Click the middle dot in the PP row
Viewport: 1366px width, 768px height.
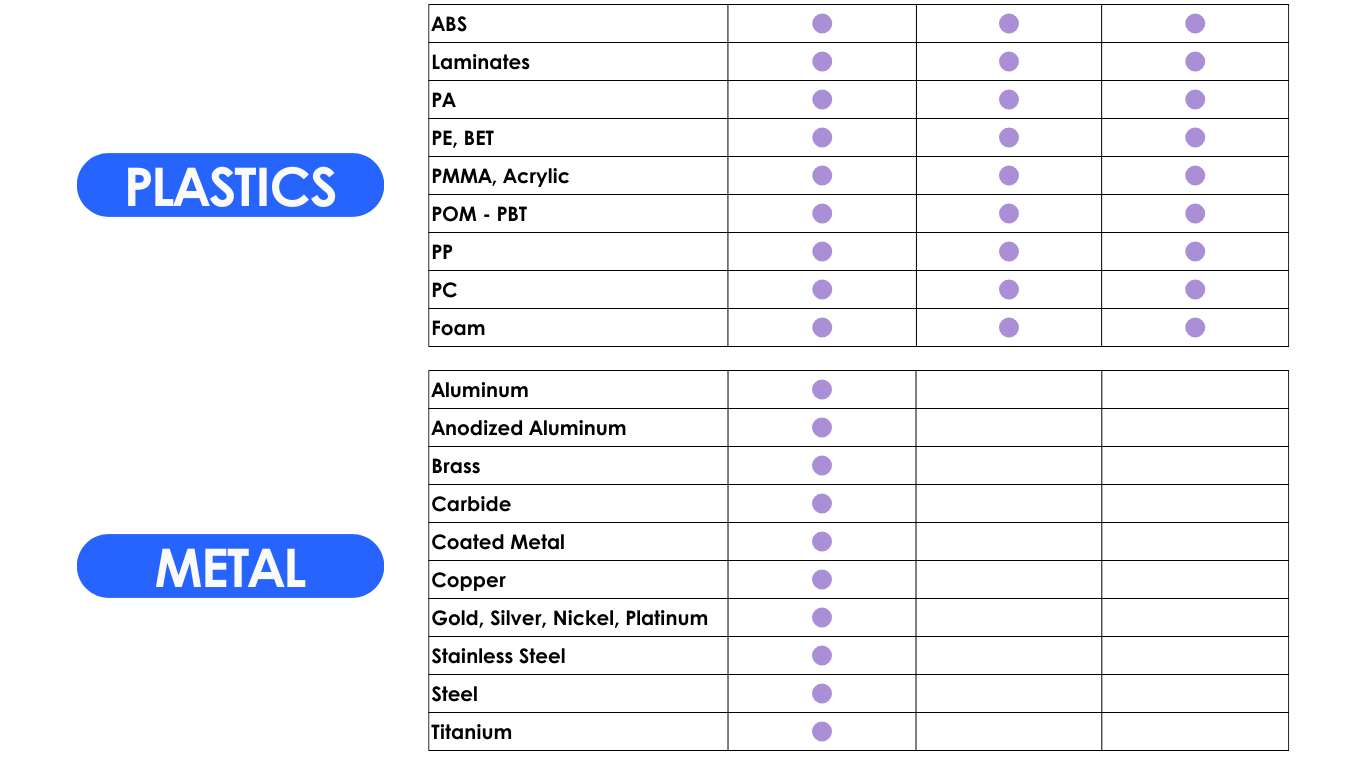[1009, 252]
